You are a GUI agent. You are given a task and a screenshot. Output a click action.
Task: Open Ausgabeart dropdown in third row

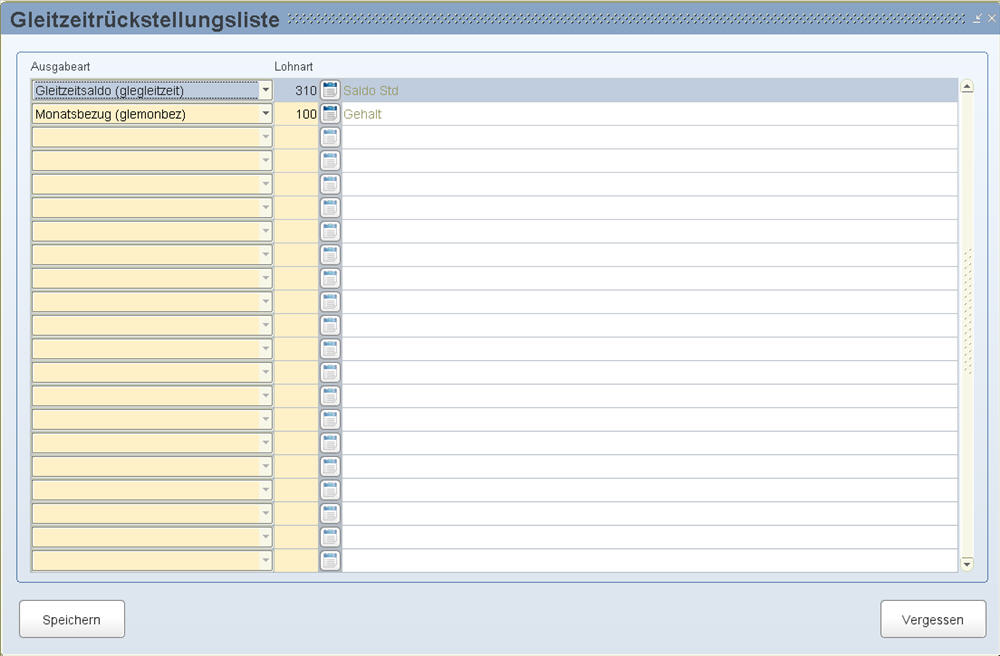[265, 138]
